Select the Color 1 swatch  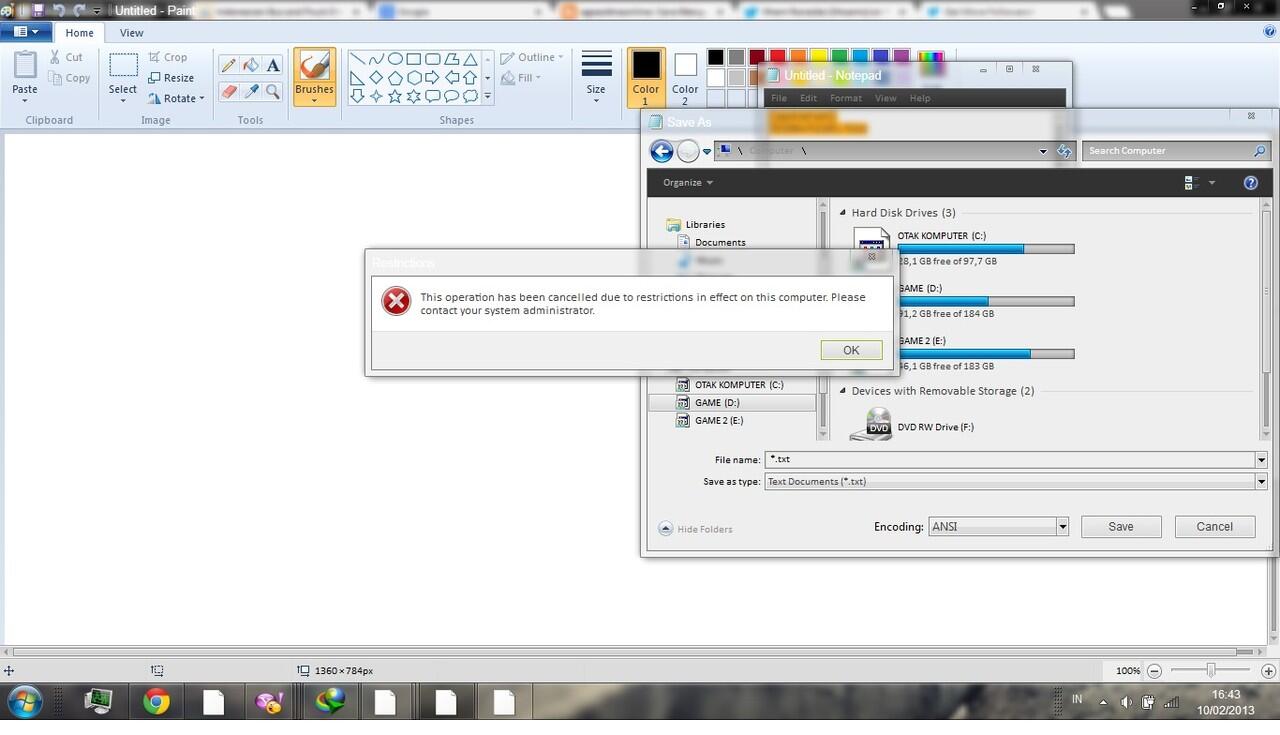[x=645, y=77]
